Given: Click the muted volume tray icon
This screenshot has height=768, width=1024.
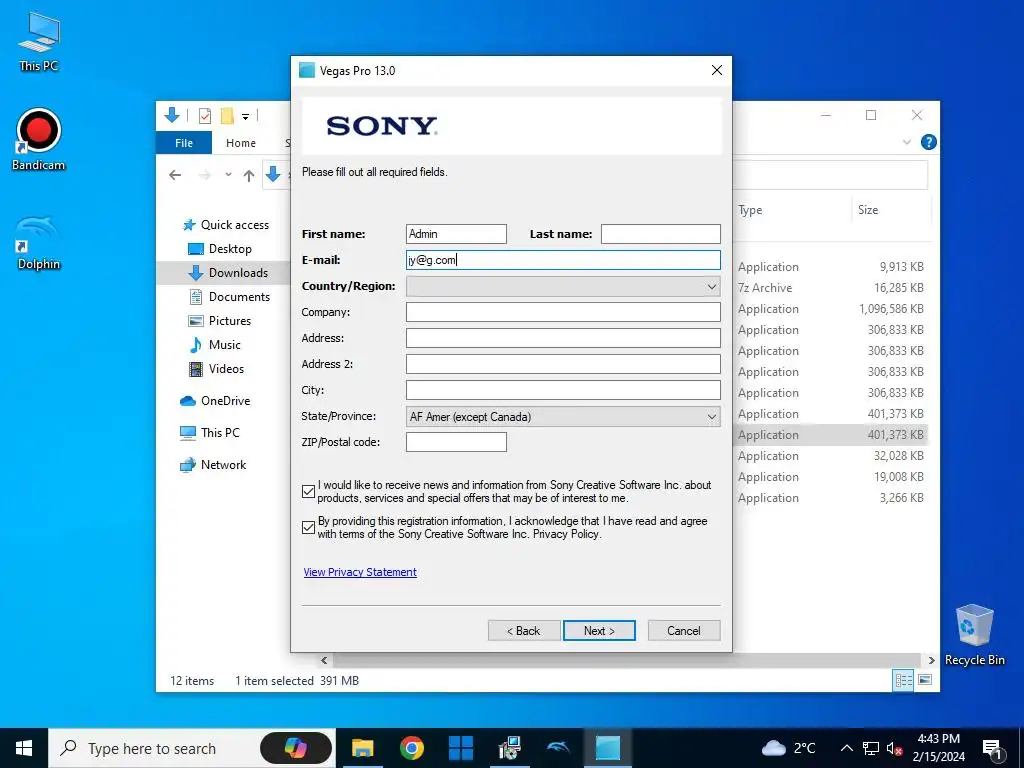Looking at the screenshot, I should click(895, 748).
